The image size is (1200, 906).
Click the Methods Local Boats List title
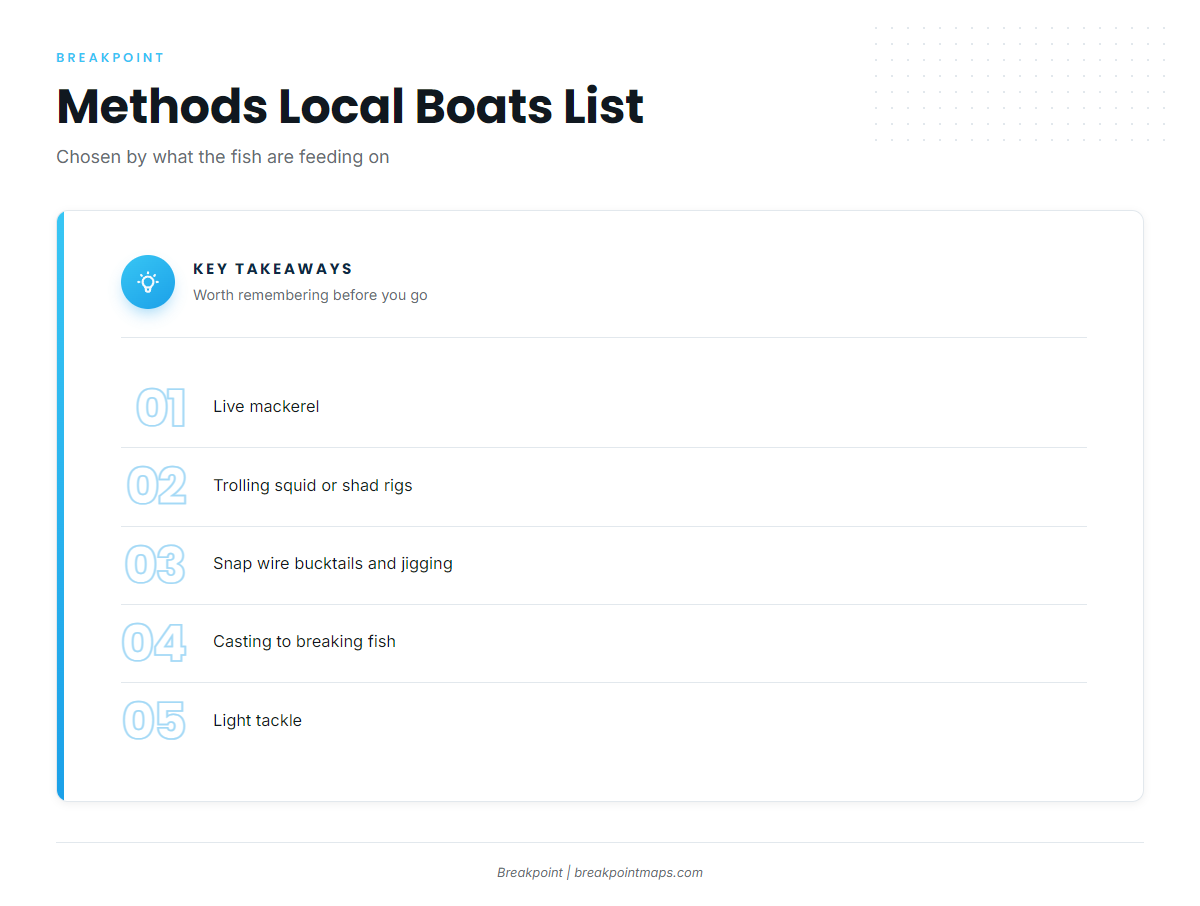tap(350, 106)
